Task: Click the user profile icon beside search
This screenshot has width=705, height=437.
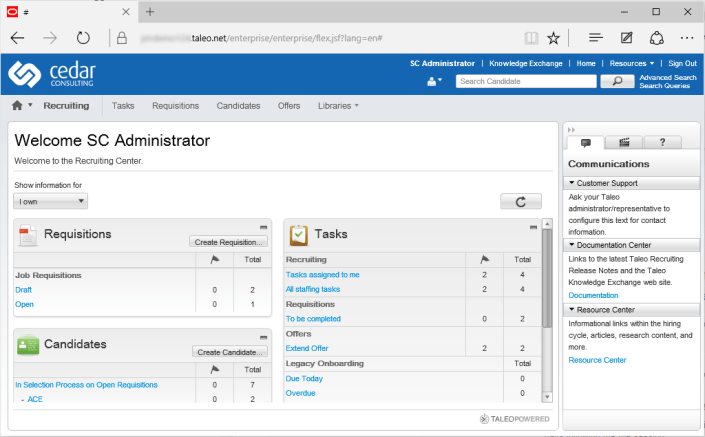Action: click(x=432, y=82)
